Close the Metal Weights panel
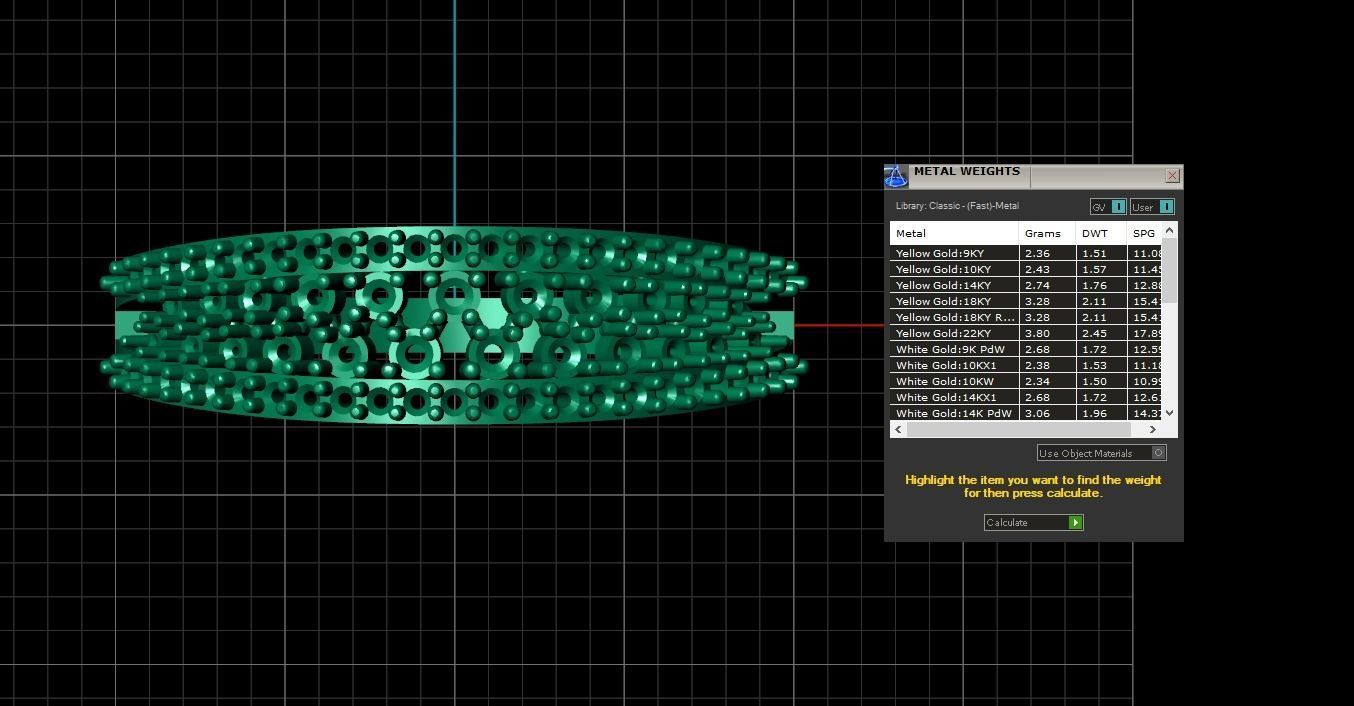Viewport: 1354px width, 706px height. pyautogui.click(x=1172, y=176)
